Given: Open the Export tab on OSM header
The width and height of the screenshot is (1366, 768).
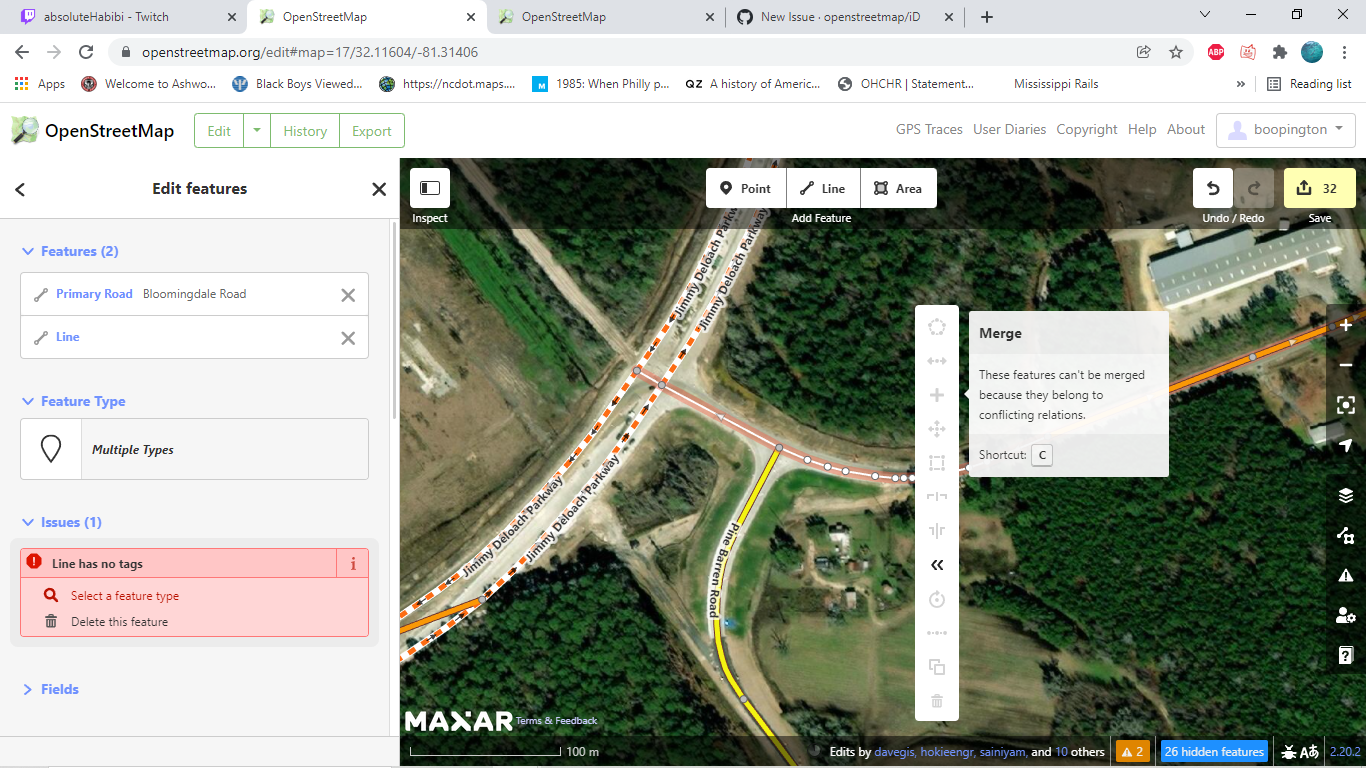Looking at the screenshot, I should [372, 131].
